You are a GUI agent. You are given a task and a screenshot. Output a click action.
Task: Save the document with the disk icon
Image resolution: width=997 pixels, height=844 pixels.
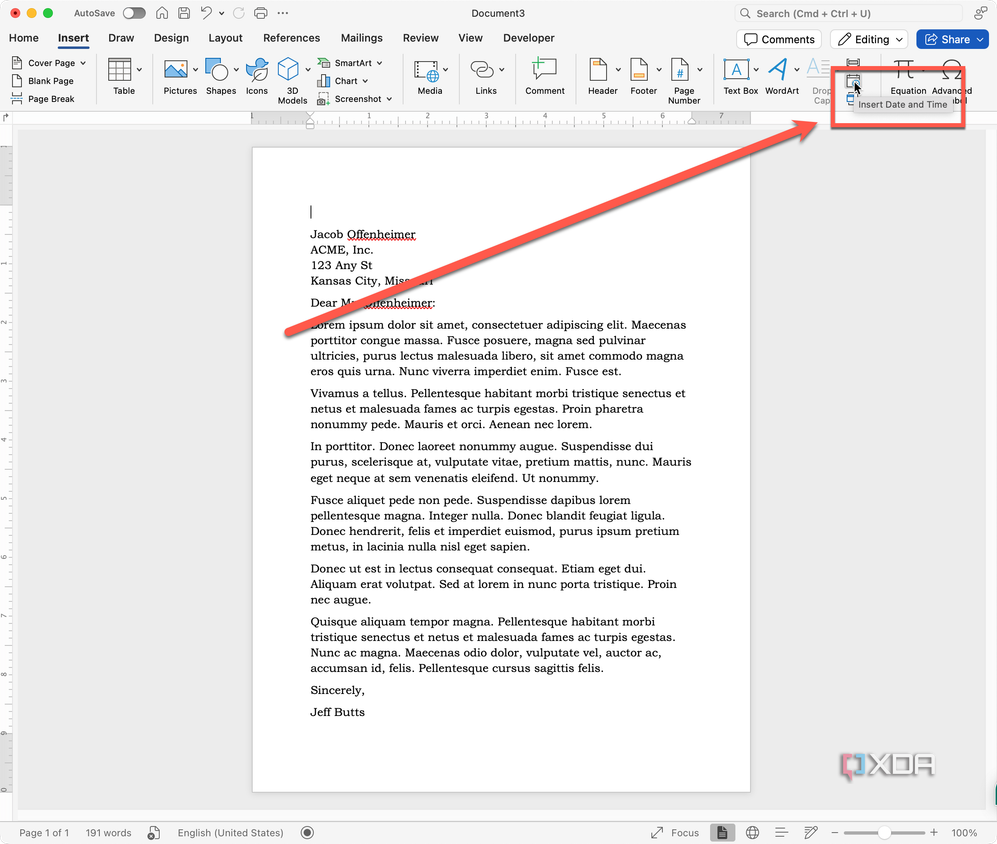click(184, 13)
